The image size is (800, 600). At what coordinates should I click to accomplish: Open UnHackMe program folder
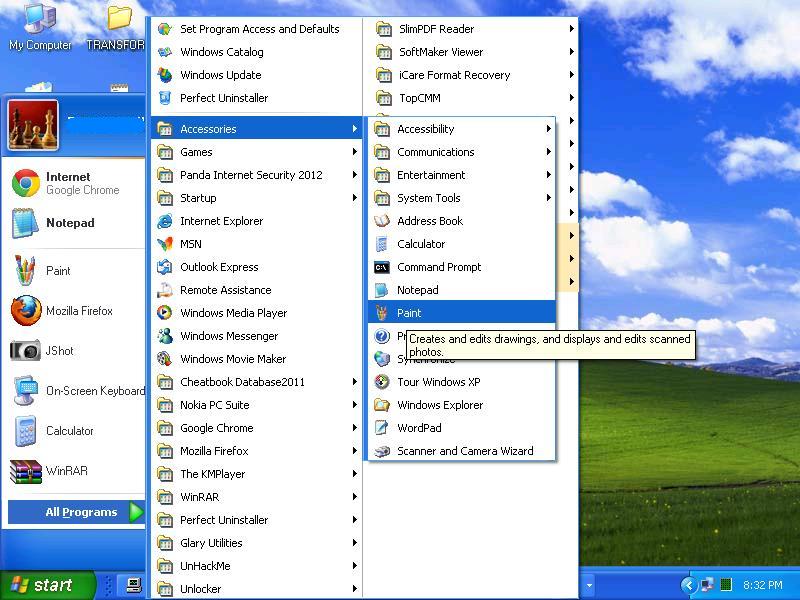pos(257,565)
